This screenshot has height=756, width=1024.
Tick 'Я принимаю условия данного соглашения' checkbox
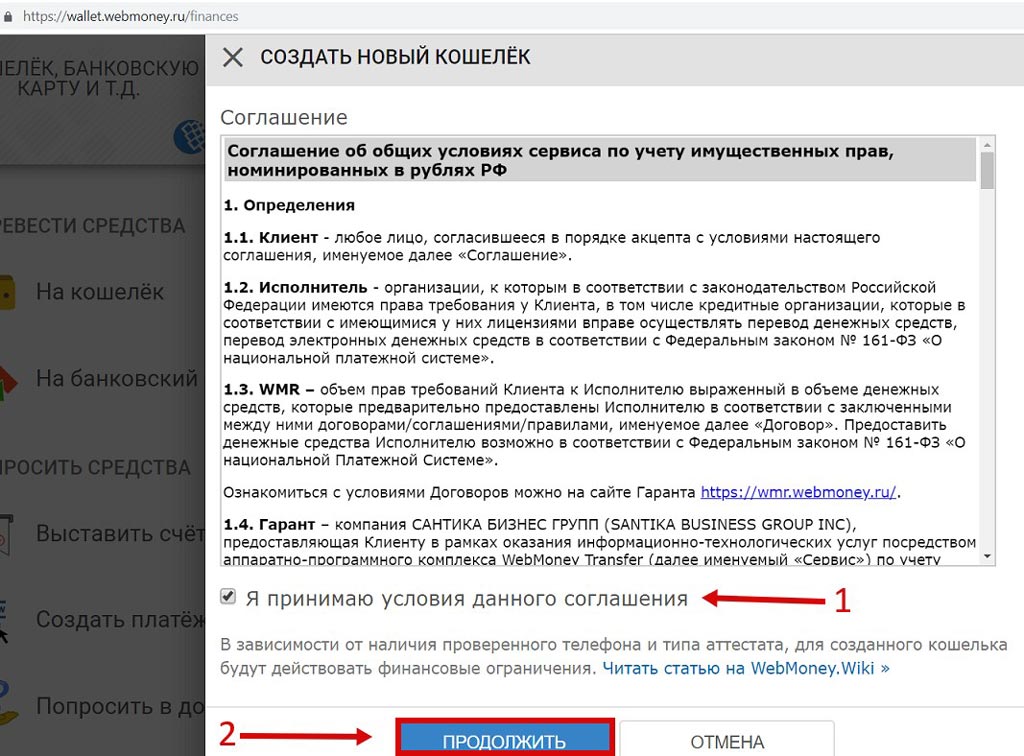228,596
